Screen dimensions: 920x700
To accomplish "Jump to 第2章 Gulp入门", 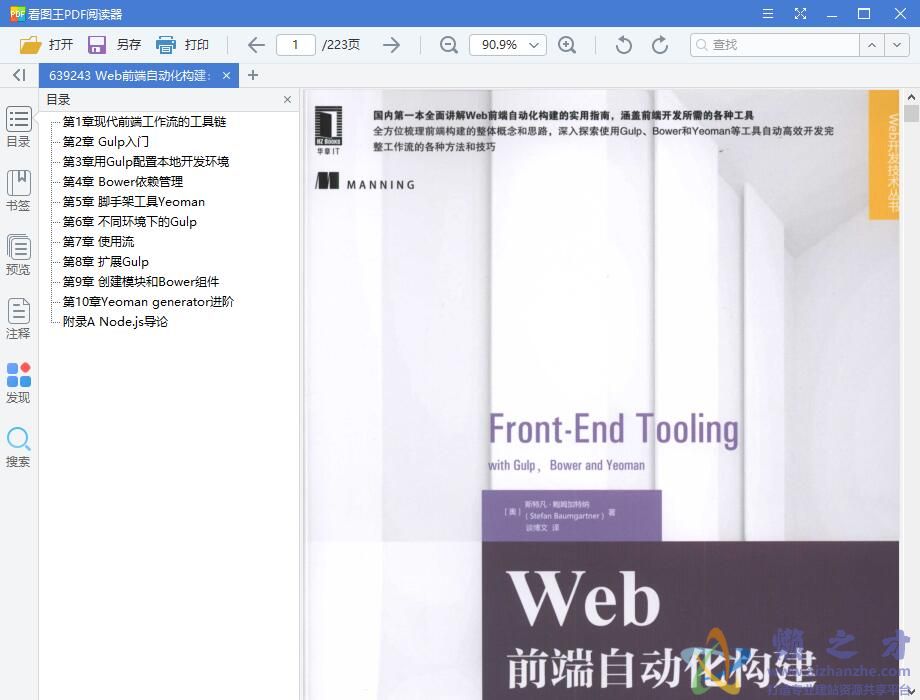I will [106, 141].
